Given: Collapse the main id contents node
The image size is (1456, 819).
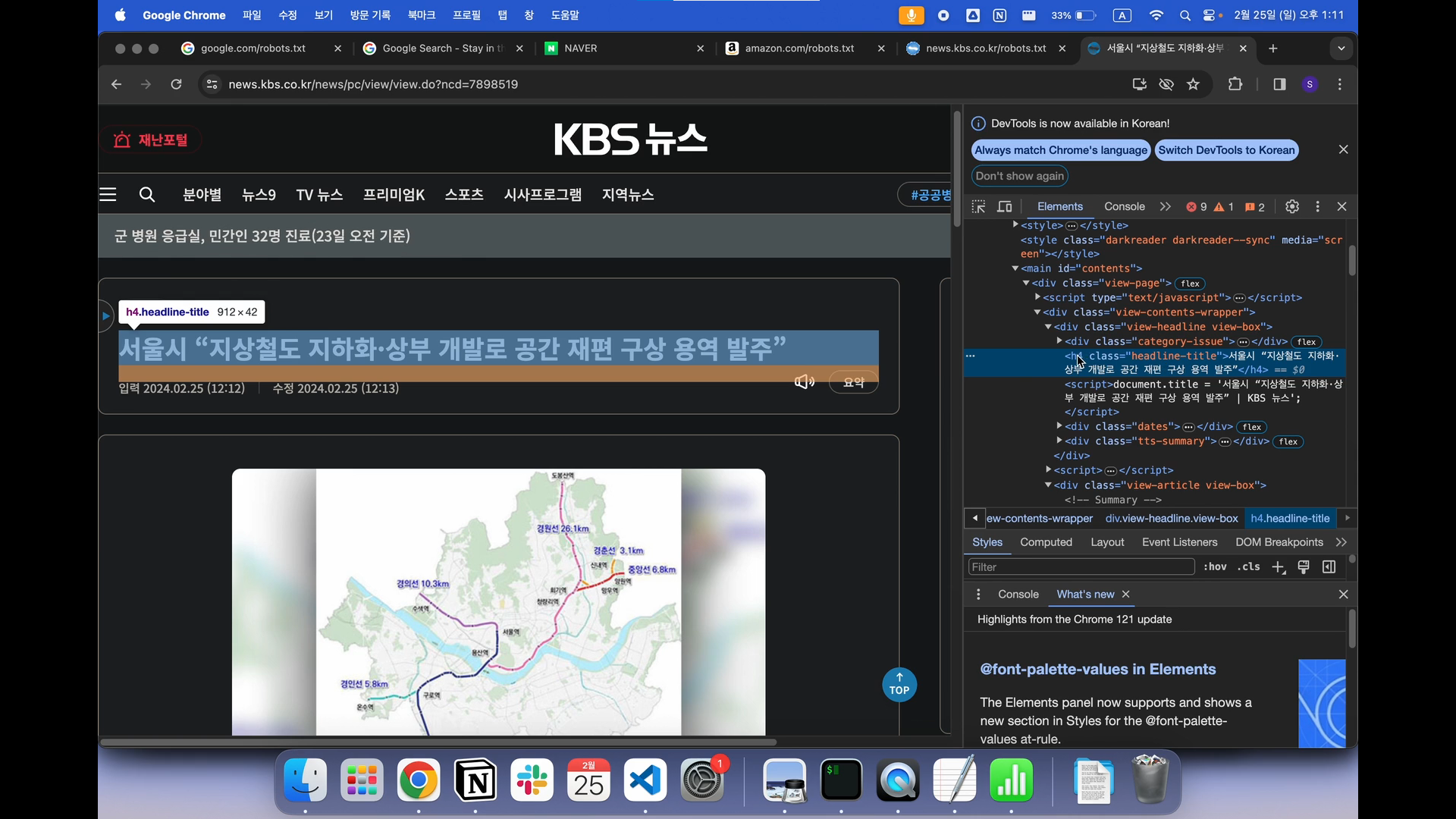Looking at the screenshot, I should 1015,268.
